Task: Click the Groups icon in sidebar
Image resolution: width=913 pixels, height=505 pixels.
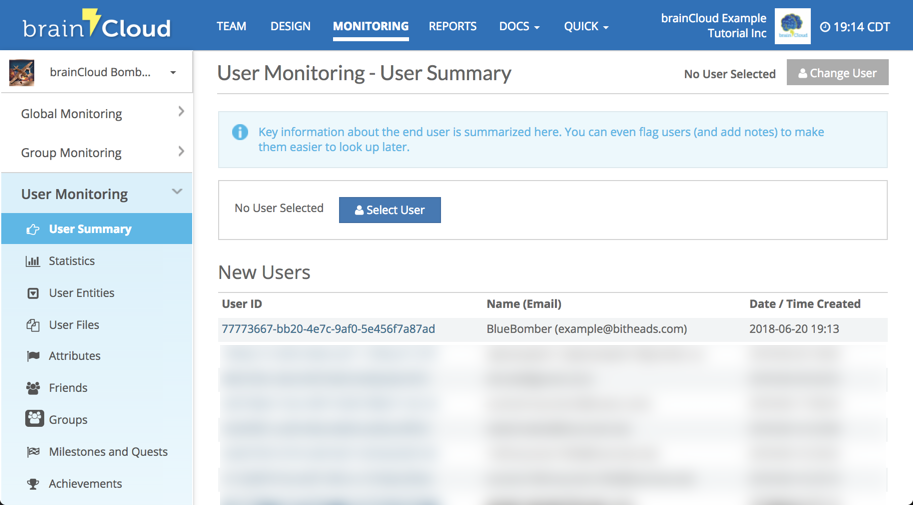Action: point(34,419)
